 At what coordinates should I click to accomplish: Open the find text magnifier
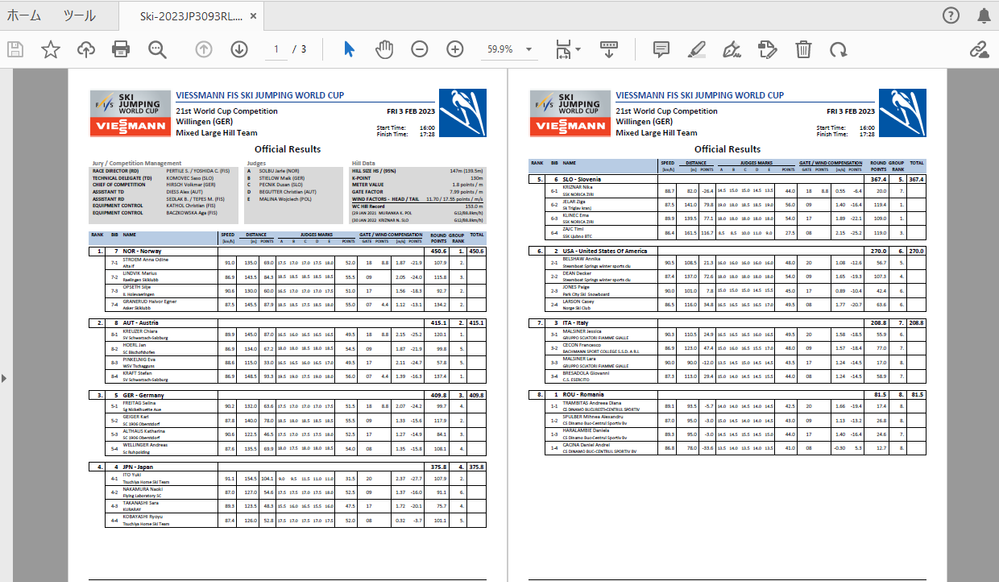point(157,49)
